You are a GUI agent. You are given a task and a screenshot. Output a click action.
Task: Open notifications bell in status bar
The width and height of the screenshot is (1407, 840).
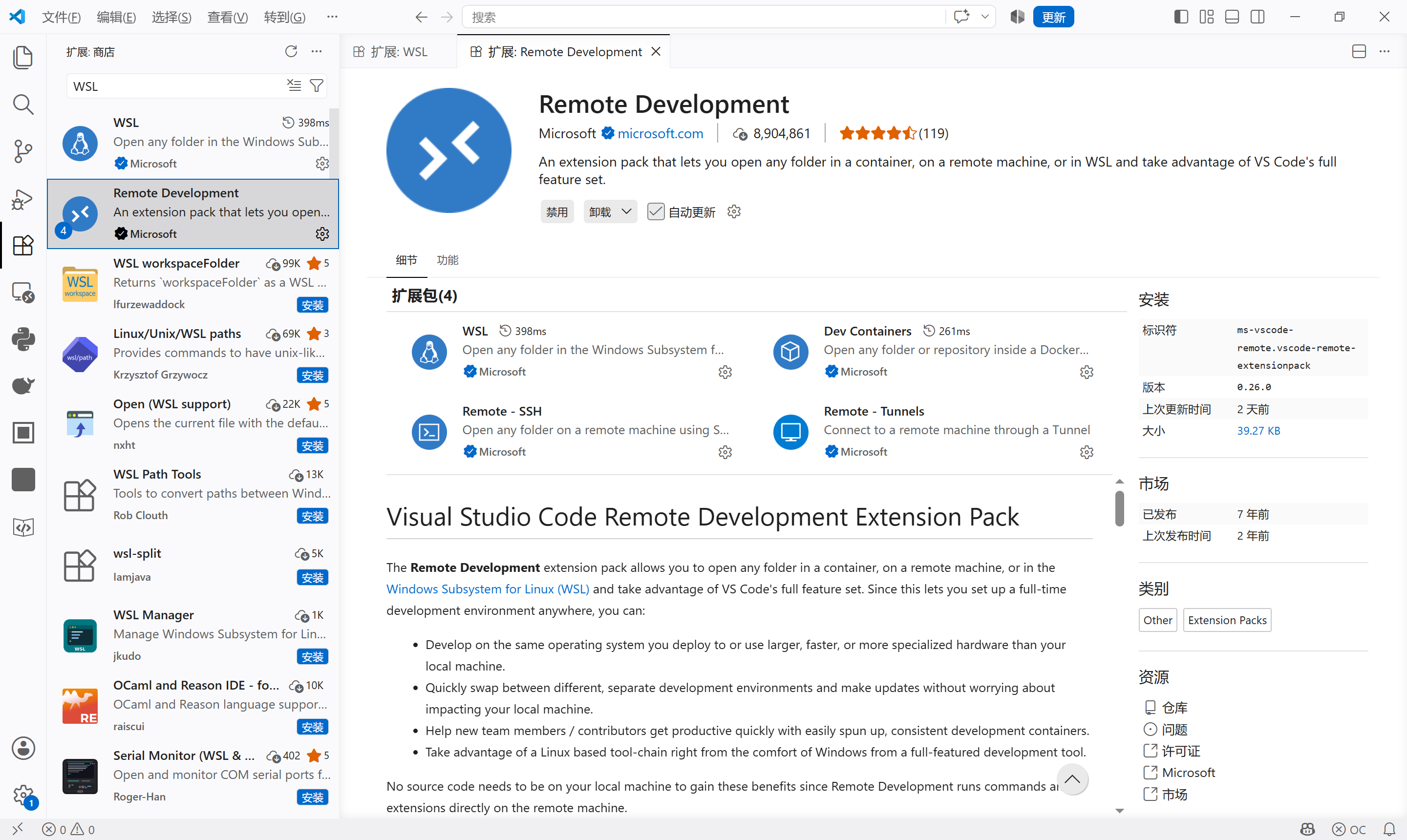tap(1389, 829)
